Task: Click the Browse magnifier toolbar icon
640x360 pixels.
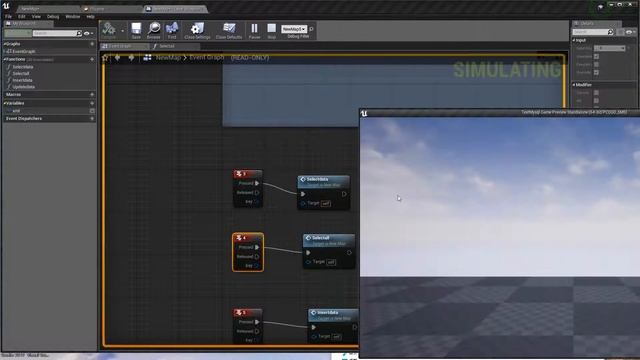Action: [x=154, y=31]
